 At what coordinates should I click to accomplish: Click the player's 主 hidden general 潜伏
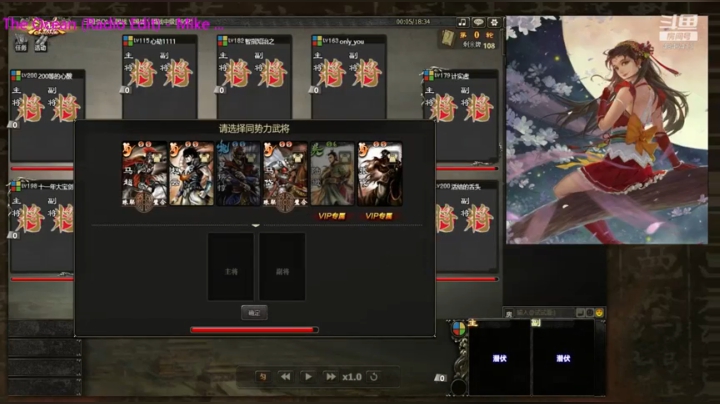pos(499,358)
